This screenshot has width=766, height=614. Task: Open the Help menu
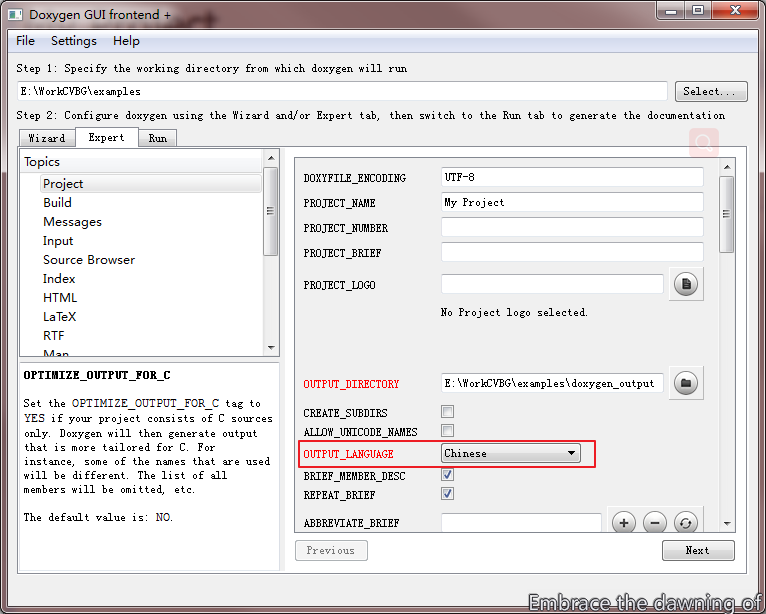pyautogui.click(x=126, y=41)
